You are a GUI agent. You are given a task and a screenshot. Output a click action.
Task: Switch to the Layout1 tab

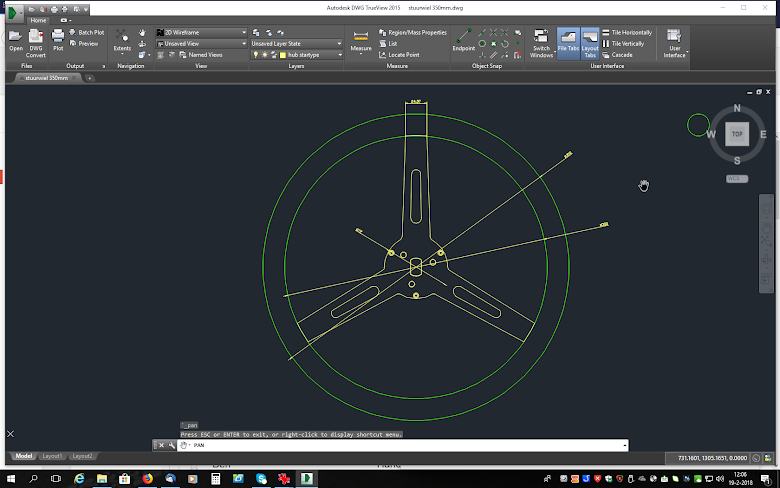tap(51, 456)
